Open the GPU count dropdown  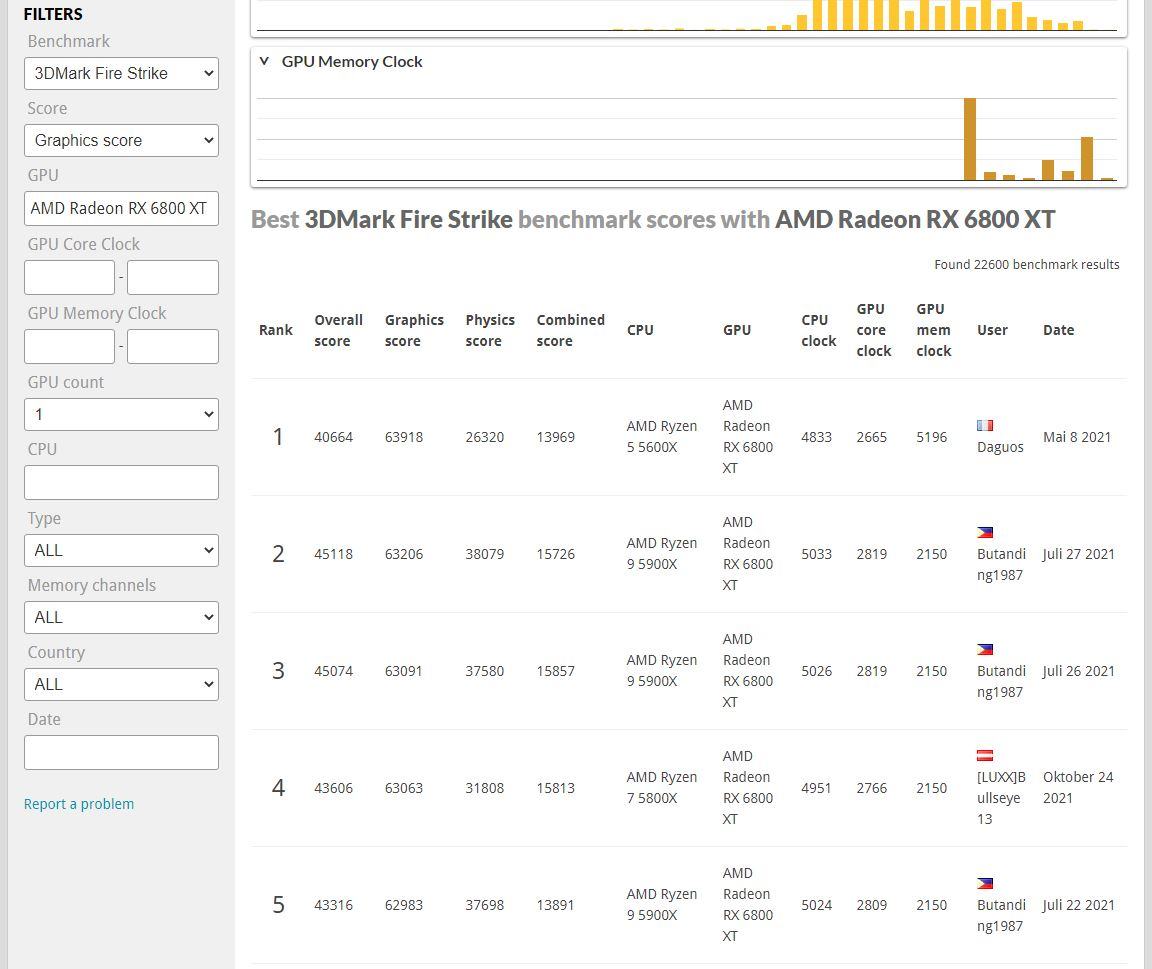pyautogui.click(x=121, y=414)
